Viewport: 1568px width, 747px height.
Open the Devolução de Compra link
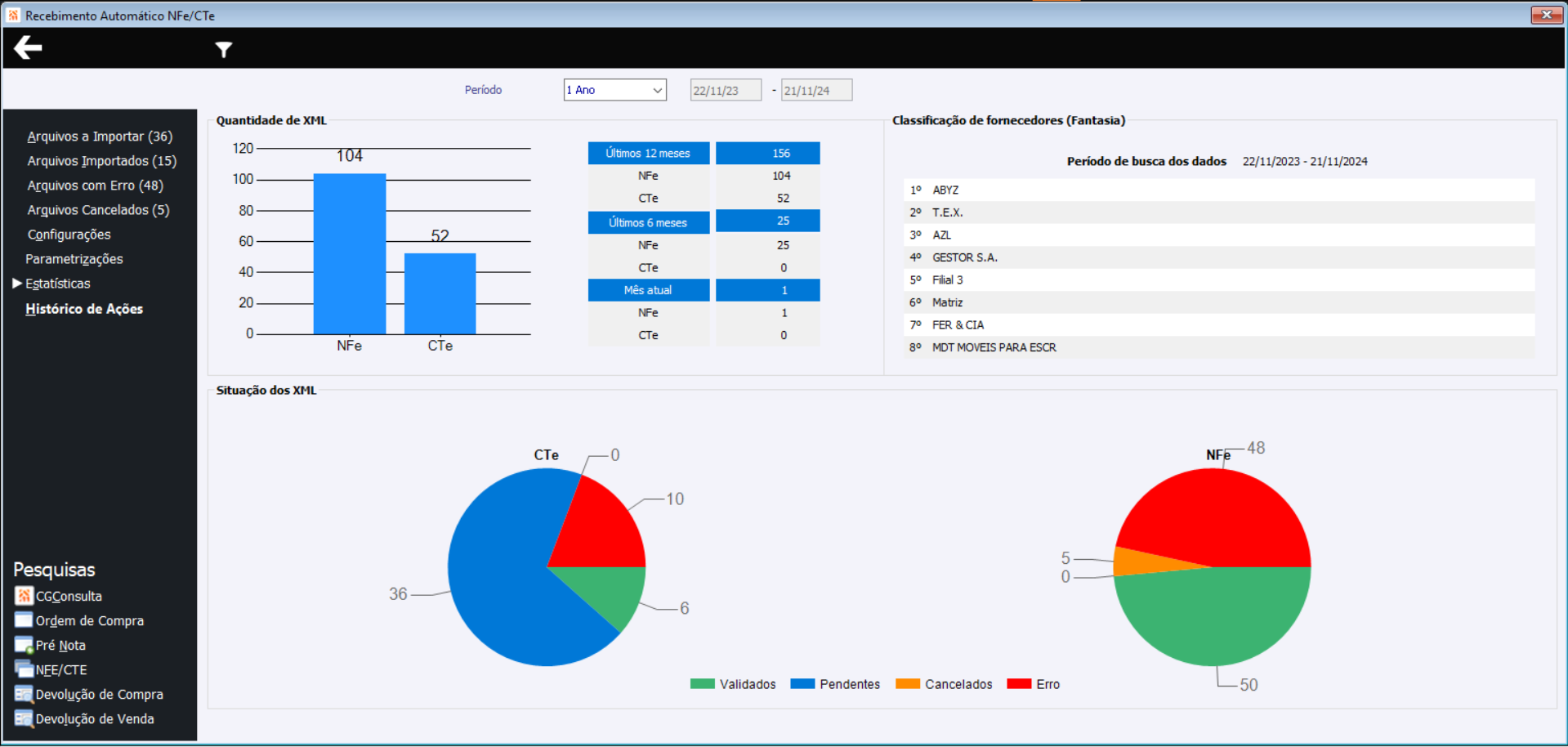tap(100, 694)
